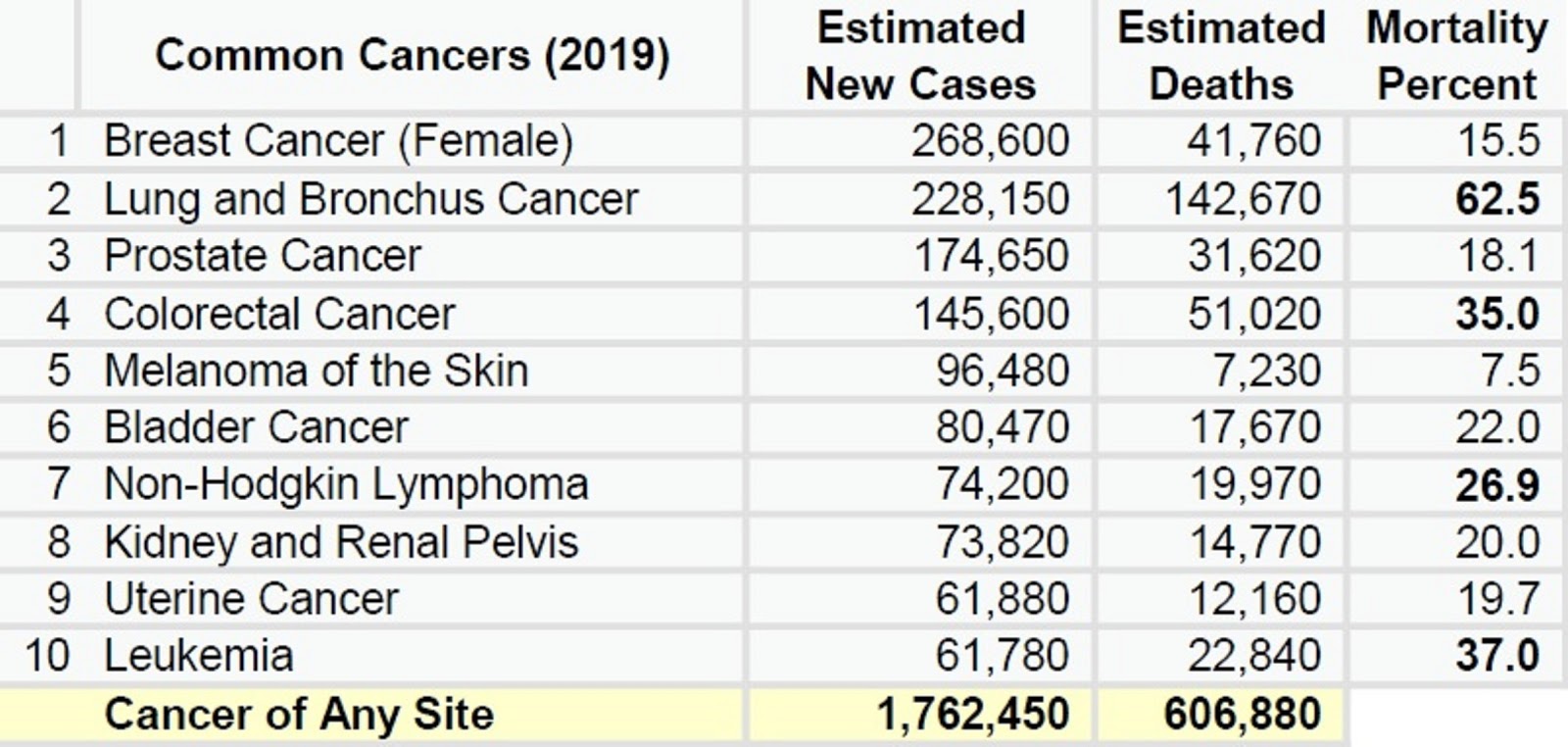Click the Non-Hodgkin Lymphoma row label
1568x747 pixels.
[346, 484]
